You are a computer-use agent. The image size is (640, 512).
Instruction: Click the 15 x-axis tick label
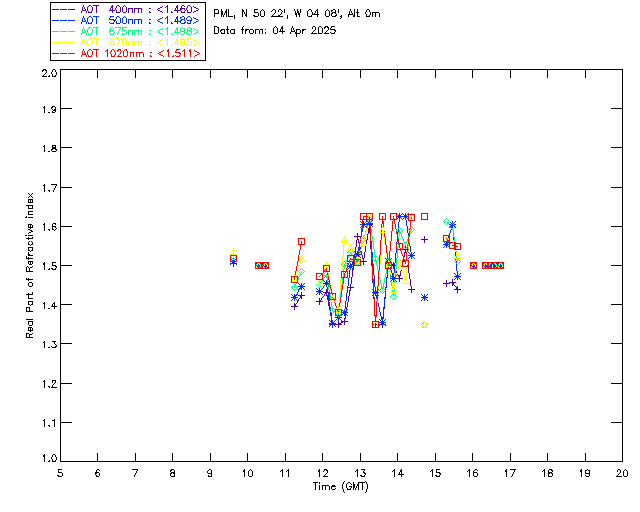click(x=435, y=473)
